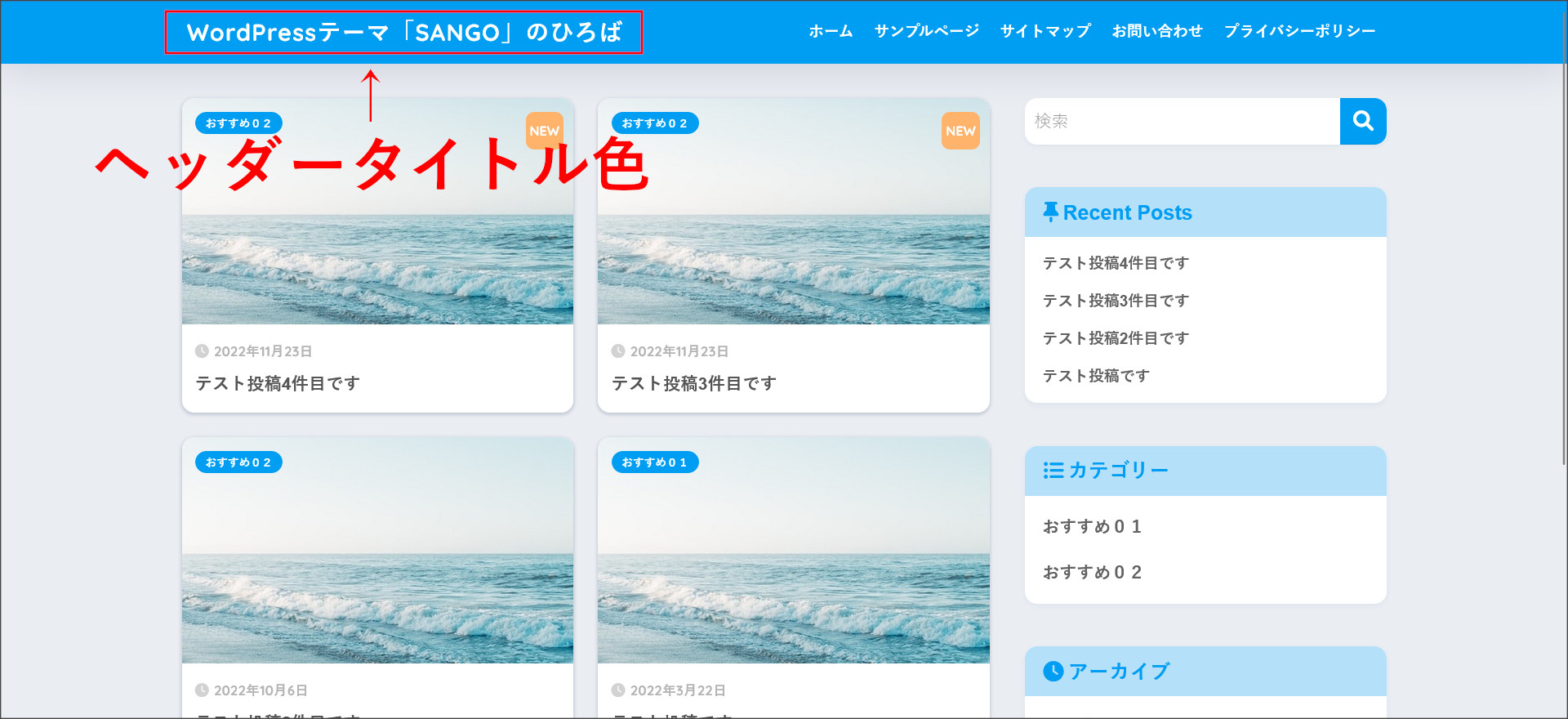1568x719 pixels.
Task: Open the ホーム menu item
Action: (x=831, y=31)
